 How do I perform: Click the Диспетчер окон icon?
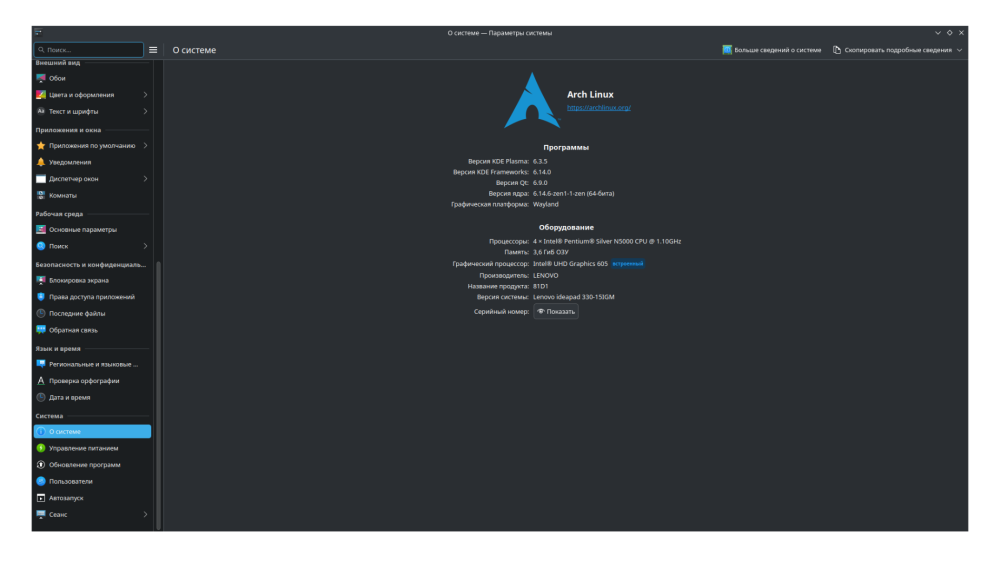(x=41, y=179)
